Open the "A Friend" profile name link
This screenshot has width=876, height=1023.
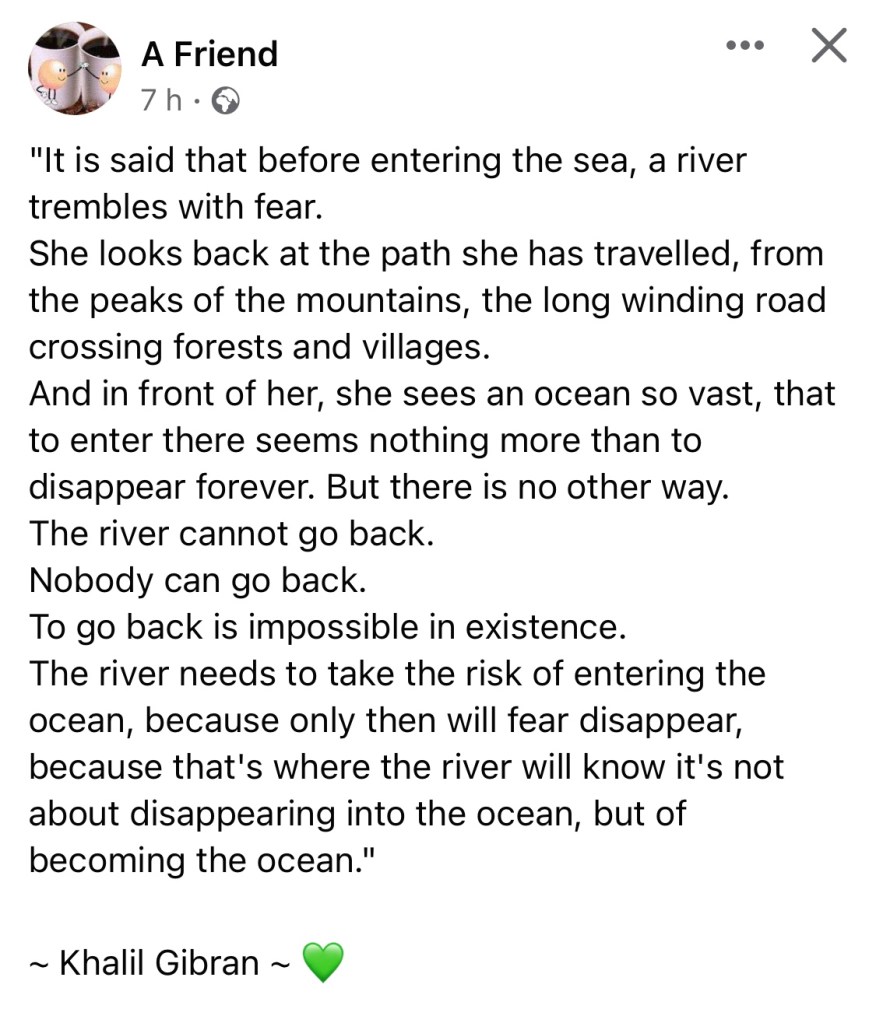tap(209, 53)
